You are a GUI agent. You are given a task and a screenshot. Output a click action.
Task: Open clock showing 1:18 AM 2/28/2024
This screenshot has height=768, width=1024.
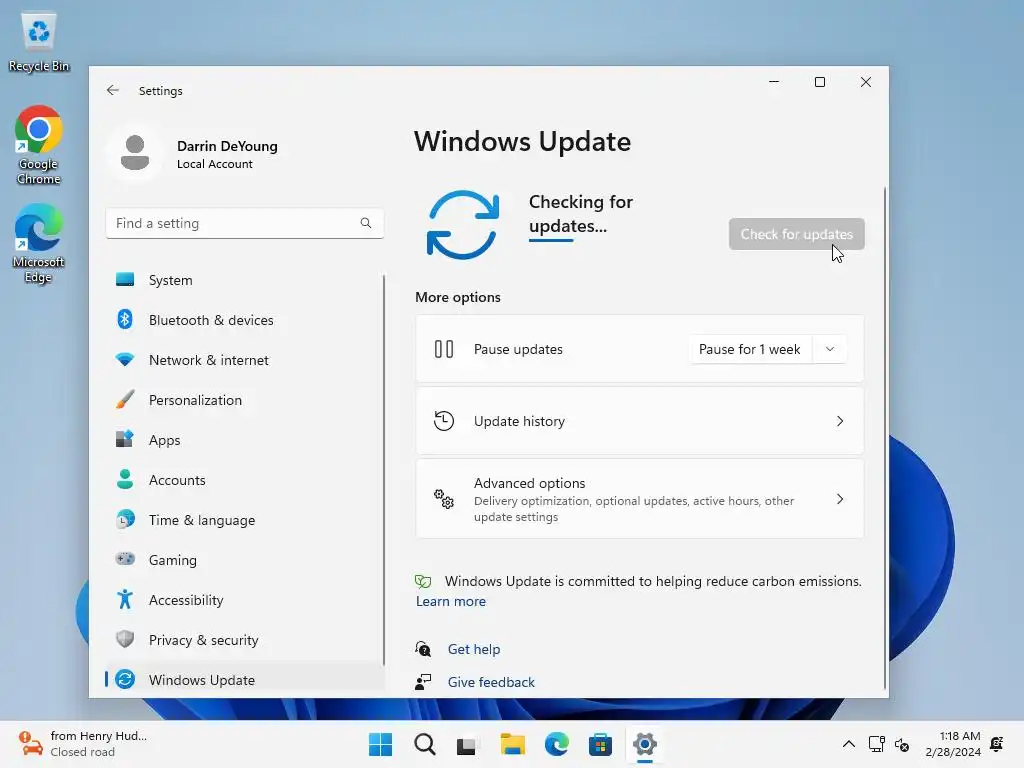(x=953, y=744)
